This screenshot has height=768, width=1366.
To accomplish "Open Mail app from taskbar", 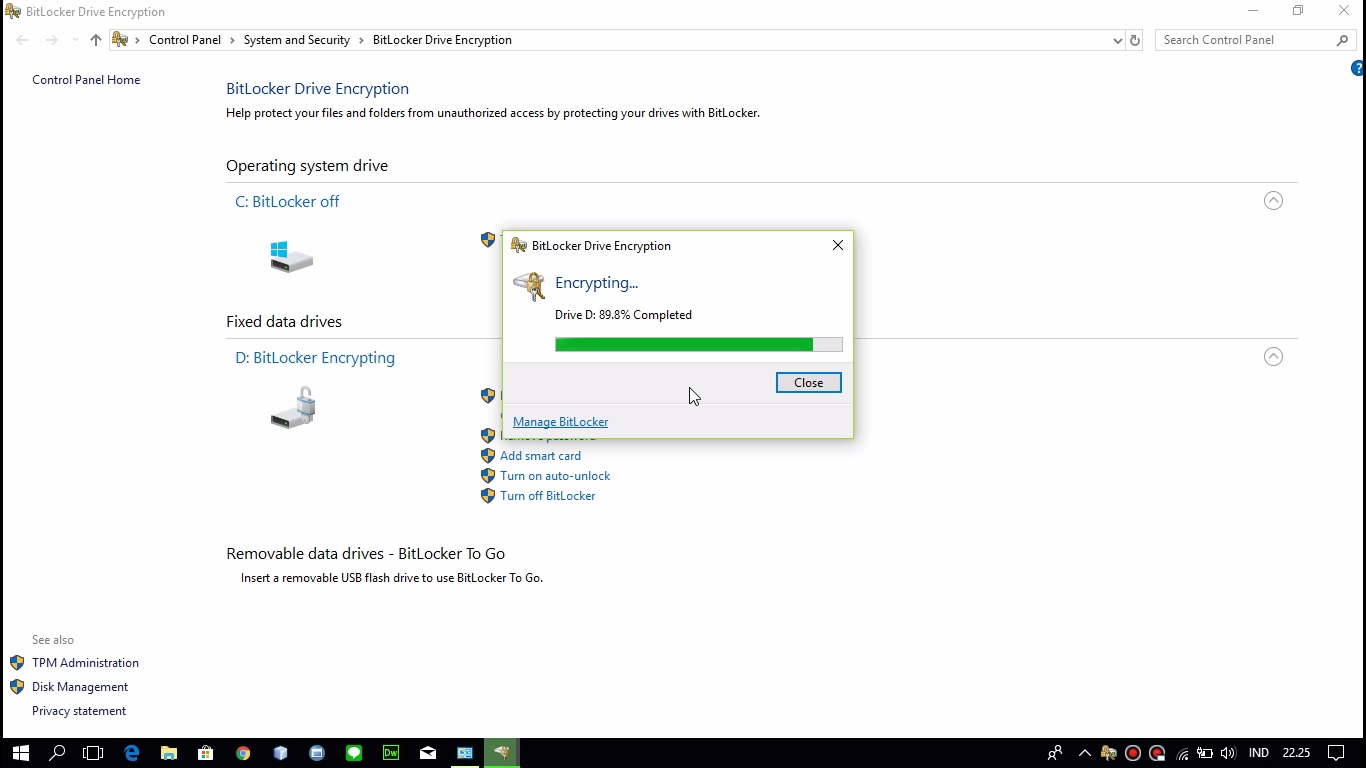I will (x=428, y=753).
